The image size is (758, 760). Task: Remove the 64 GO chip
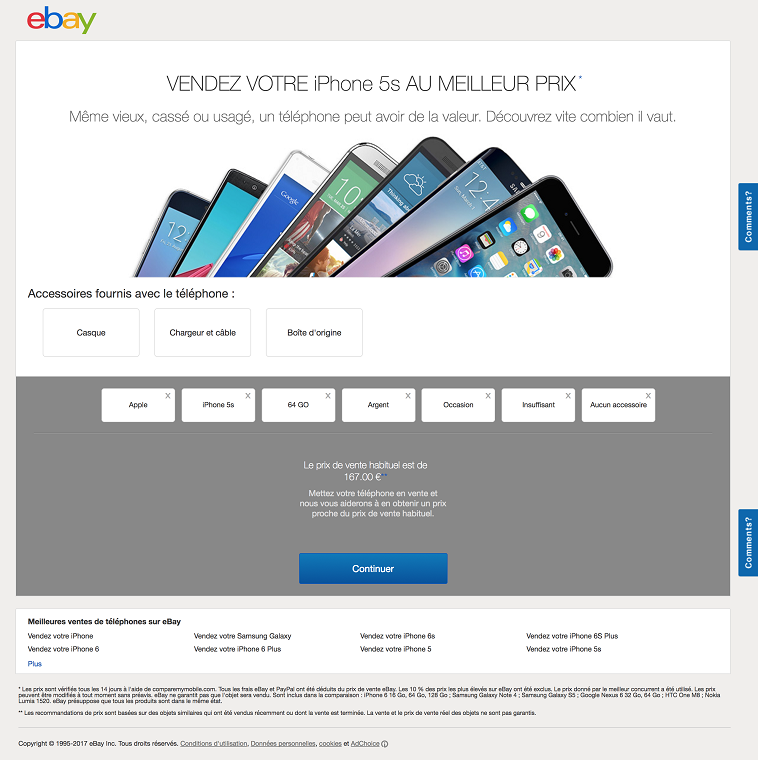(x=328, y=396)
